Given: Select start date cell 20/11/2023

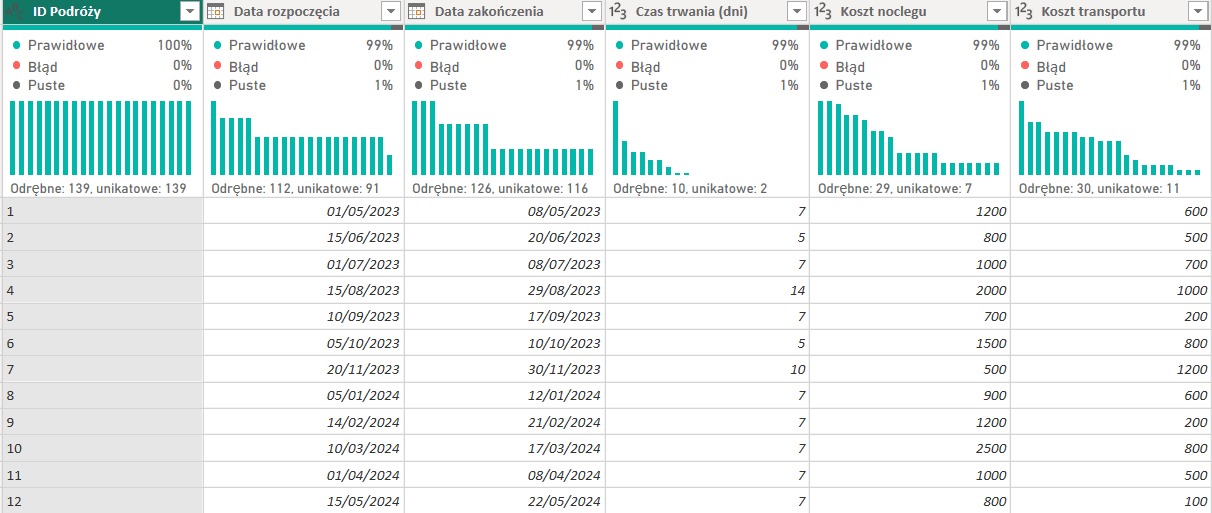Looking at the screenshot, I should coord(304,369).
